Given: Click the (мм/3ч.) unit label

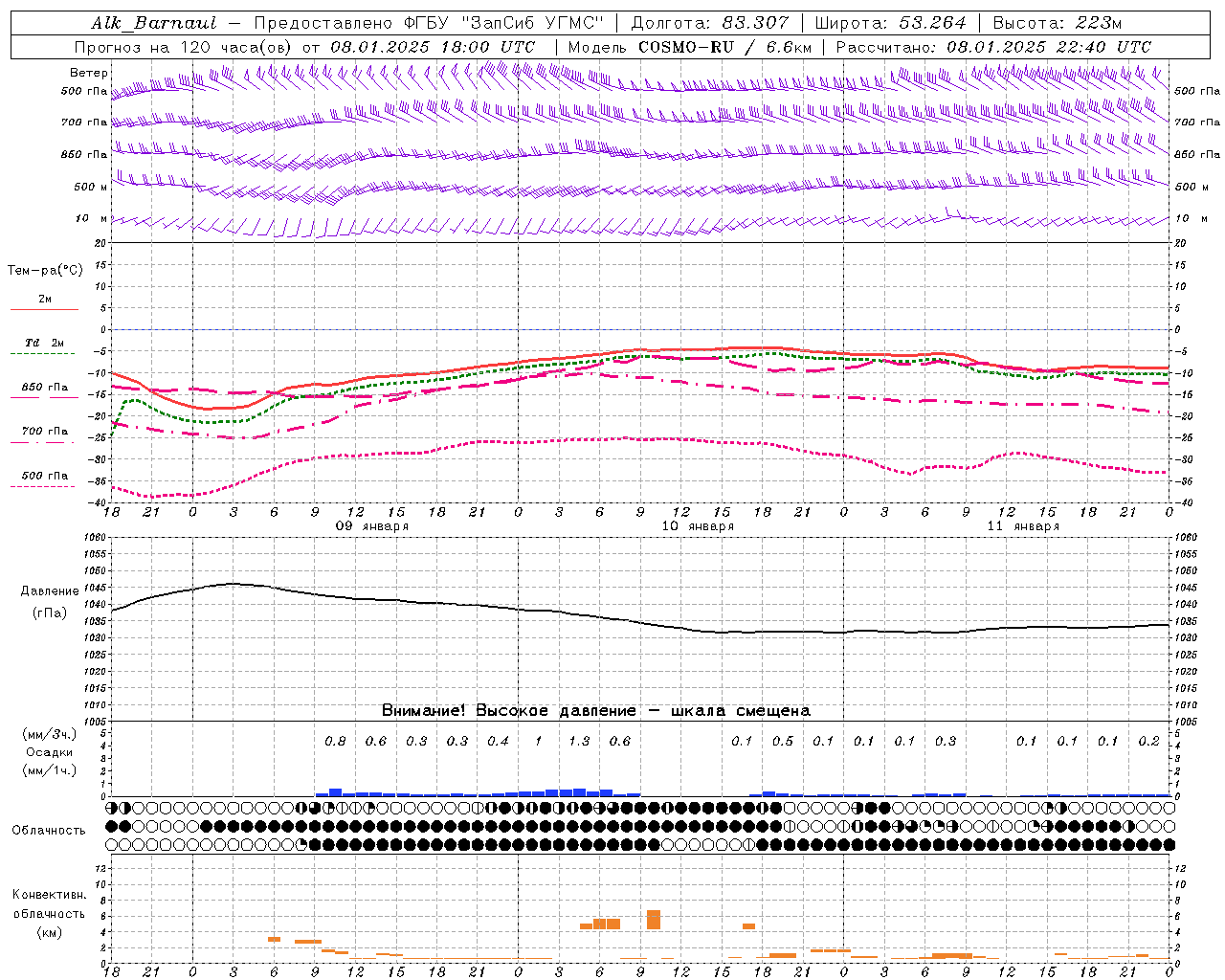Looking at the screenshot, I should [x=49, y=734].
